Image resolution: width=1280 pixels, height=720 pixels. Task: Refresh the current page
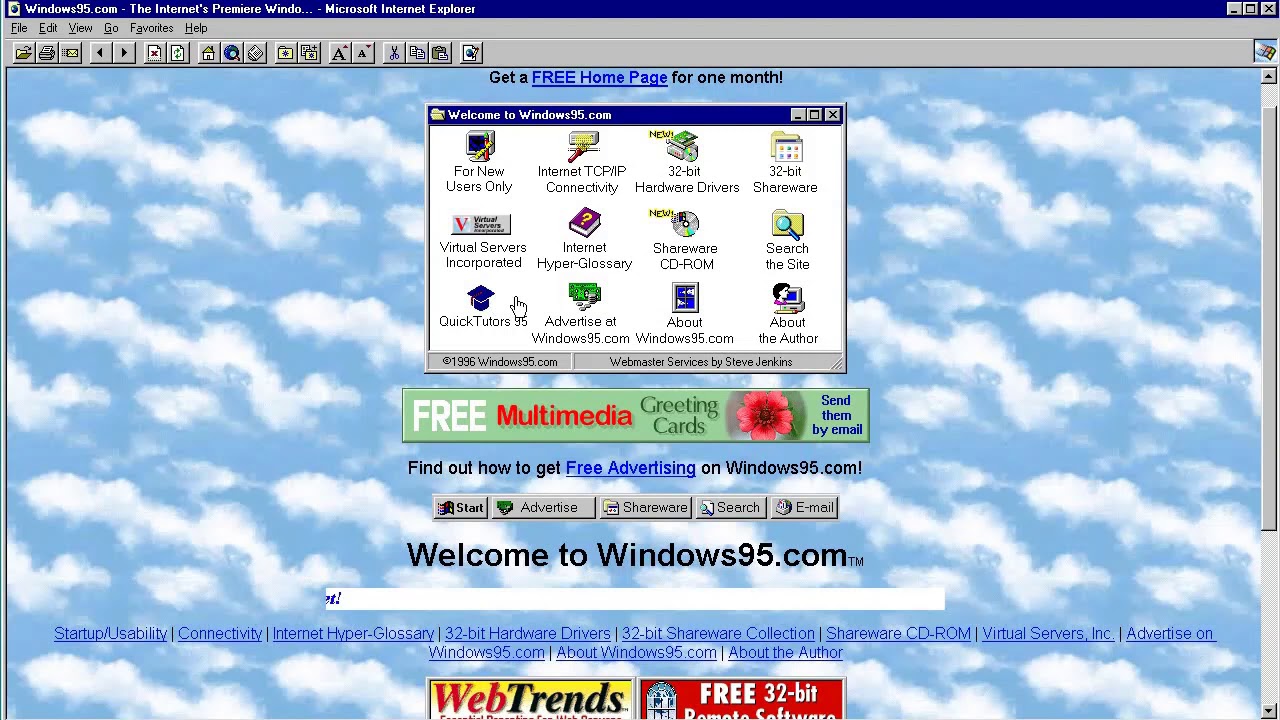tap(177, 53)
